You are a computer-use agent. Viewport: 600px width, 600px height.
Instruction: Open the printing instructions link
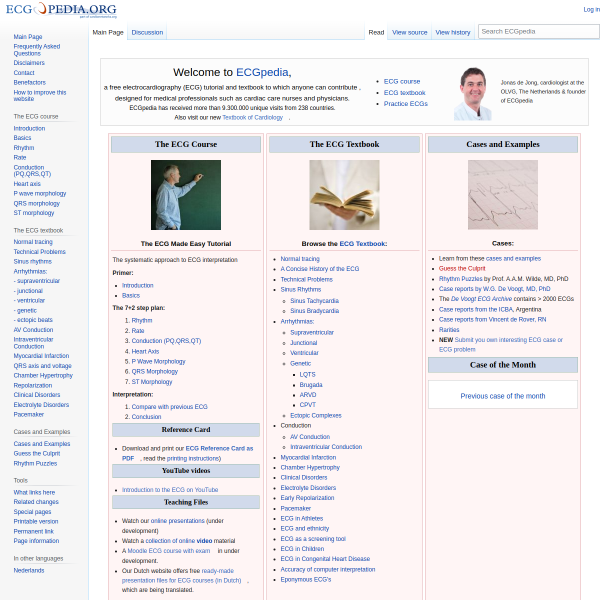tap(194, 458)
